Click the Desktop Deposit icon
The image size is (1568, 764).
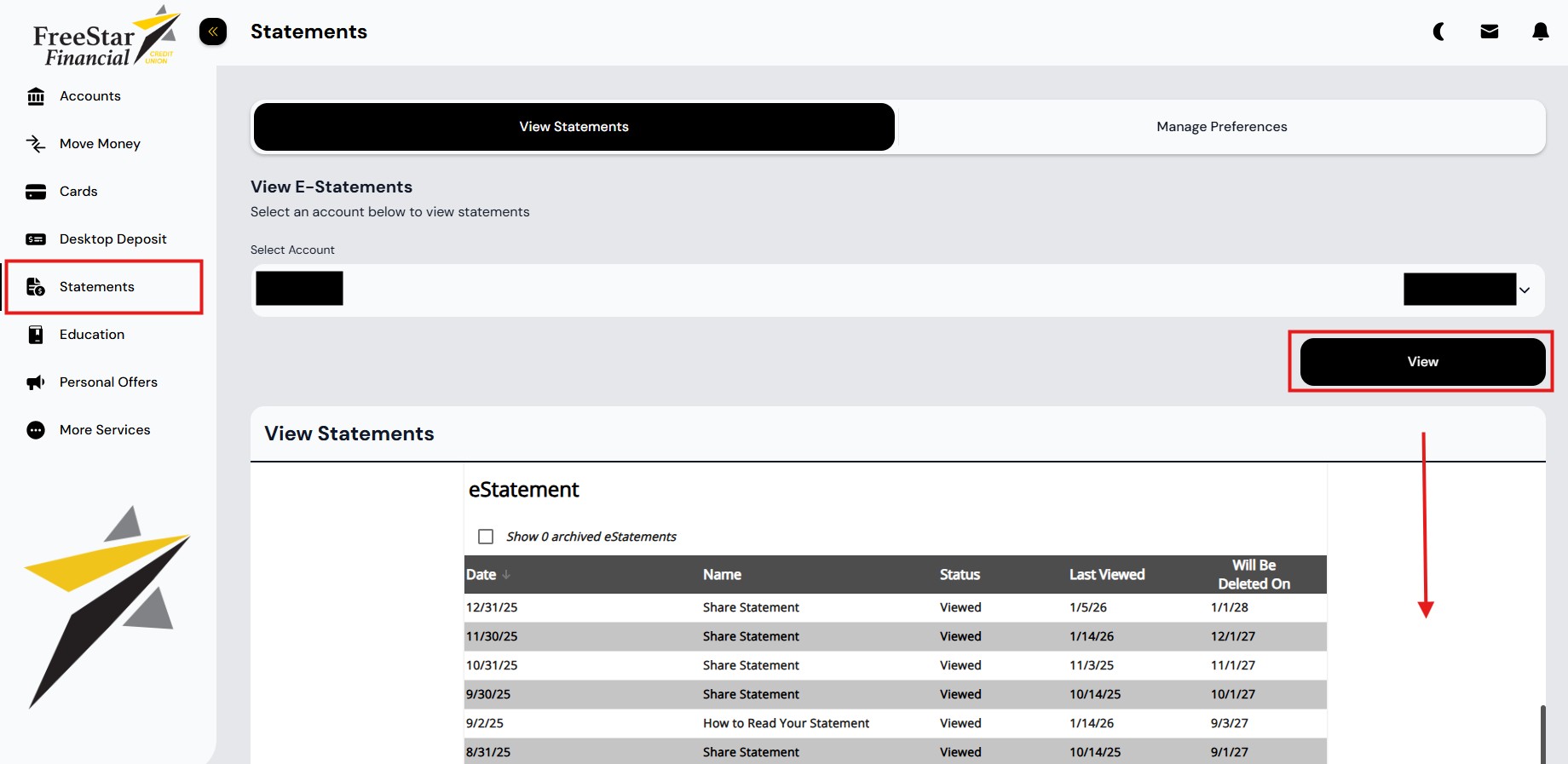(x=36, y=239)
